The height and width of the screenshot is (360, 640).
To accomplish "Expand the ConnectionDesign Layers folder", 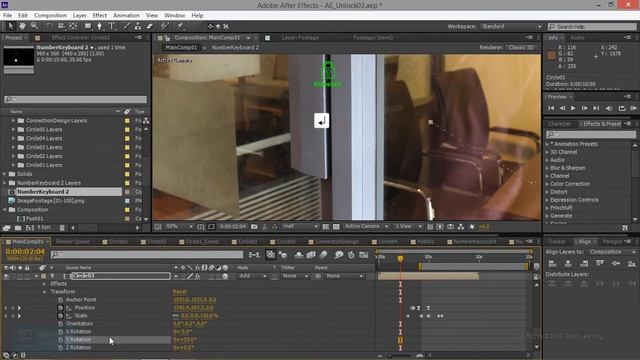I will [x=13, y=120].
